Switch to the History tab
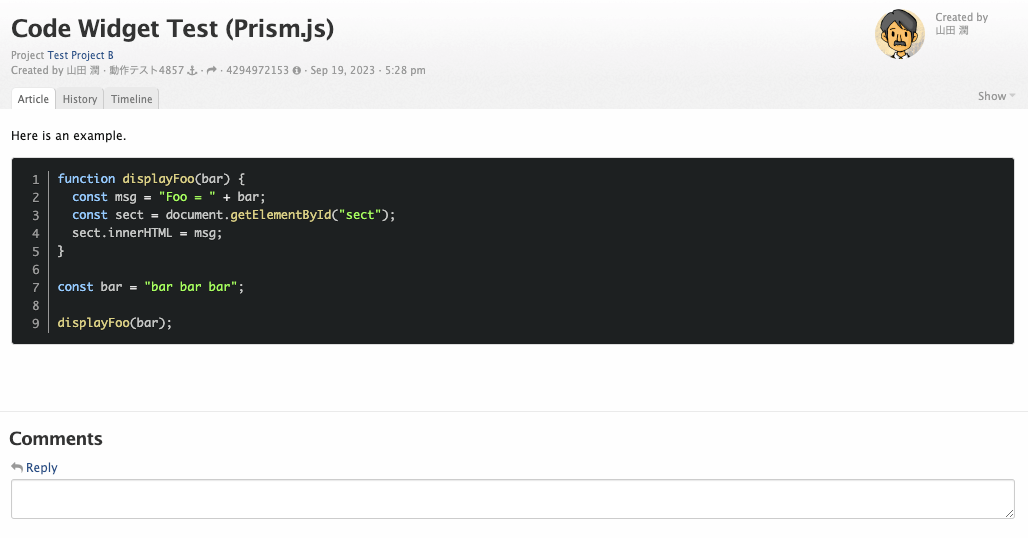The height and width of the screenshot is (538, 1028). coord(80,99)
